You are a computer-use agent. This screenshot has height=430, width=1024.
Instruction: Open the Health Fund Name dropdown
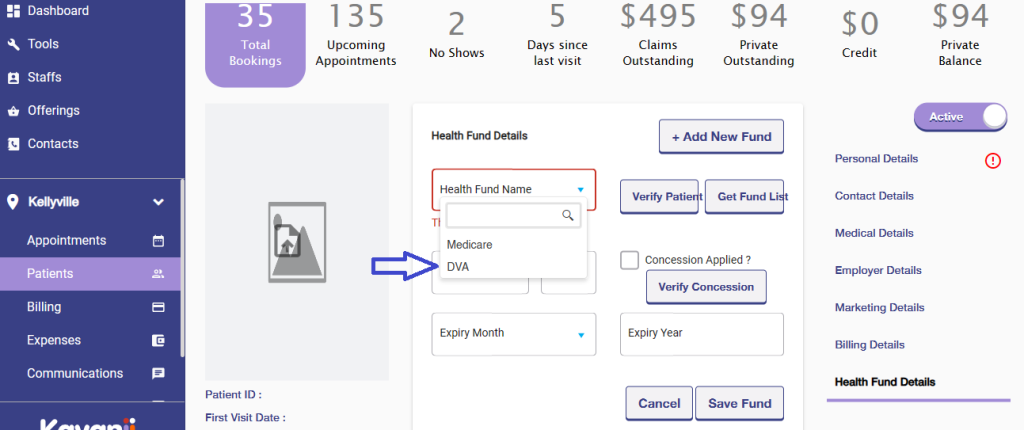tap(513, 189)
